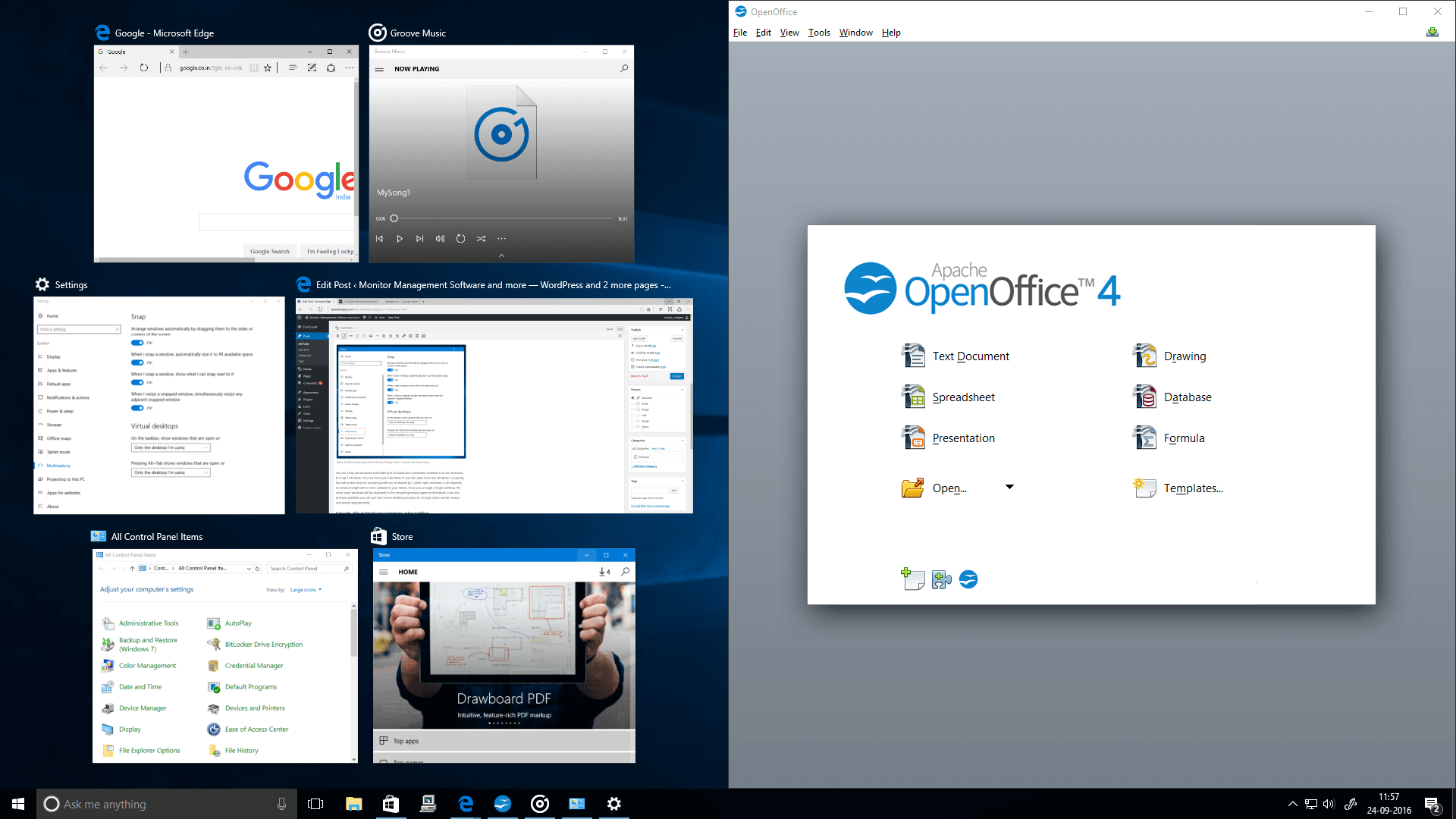Select the Formula icon in OpenOffice
The width and height of the screenshot is (1456, 819).
[x=1183, y=438]
